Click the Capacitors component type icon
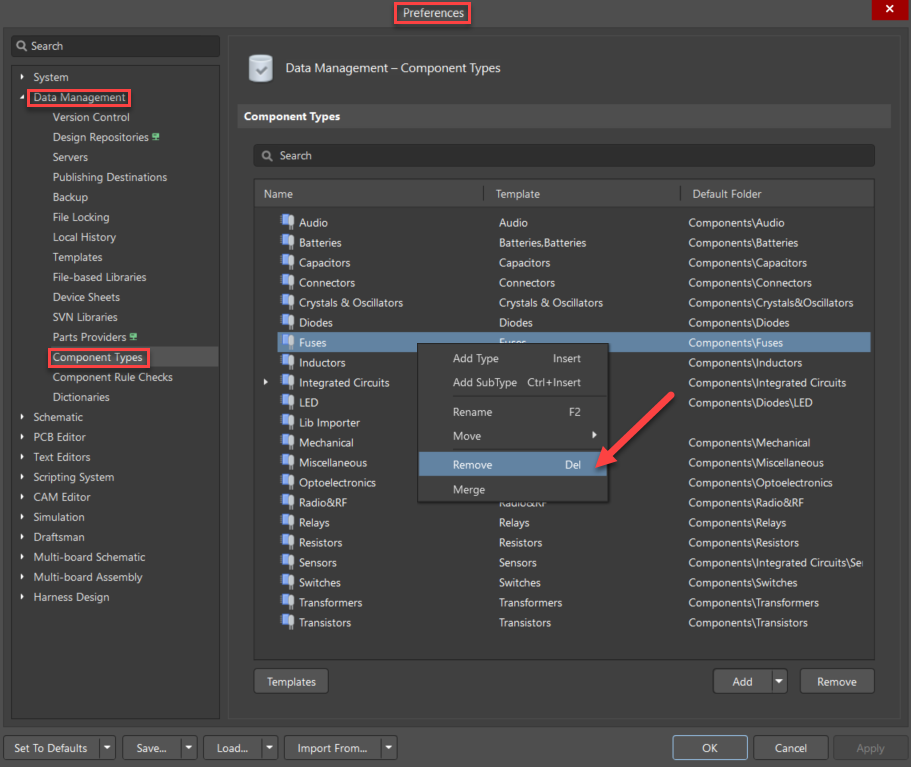Image resolution: width=911 pixels, height=767 pixels. pos(288,261)
